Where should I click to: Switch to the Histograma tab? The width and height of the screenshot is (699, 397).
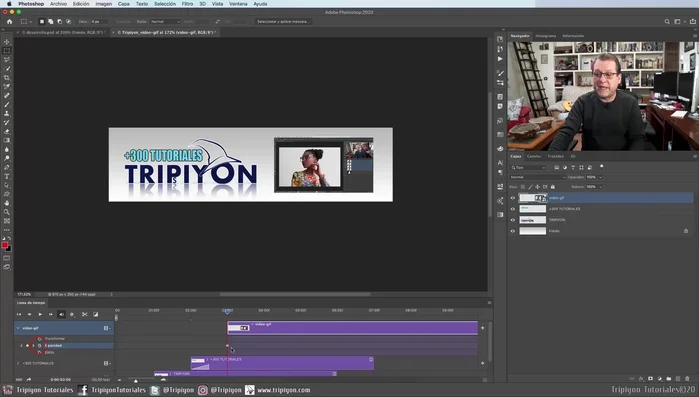(x=546, y=36)
